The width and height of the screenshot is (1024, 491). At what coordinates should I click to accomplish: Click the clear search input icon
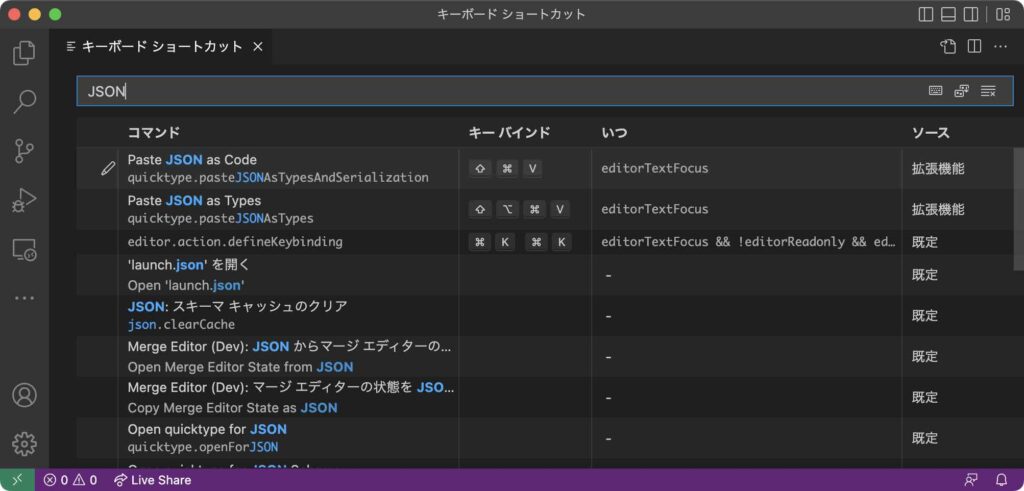(988, 91)
